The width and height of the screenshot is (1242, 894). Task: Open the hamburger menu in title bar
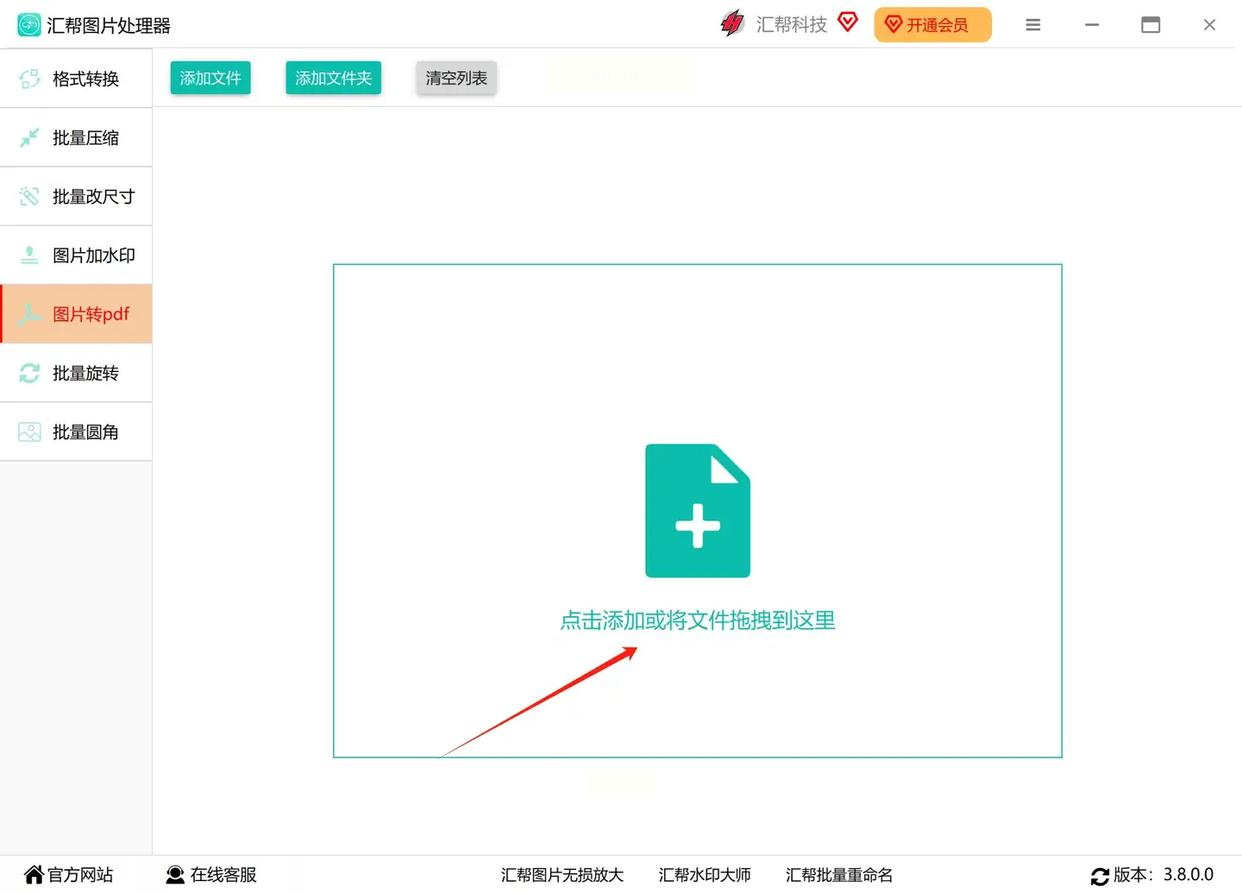(1033, 25)
